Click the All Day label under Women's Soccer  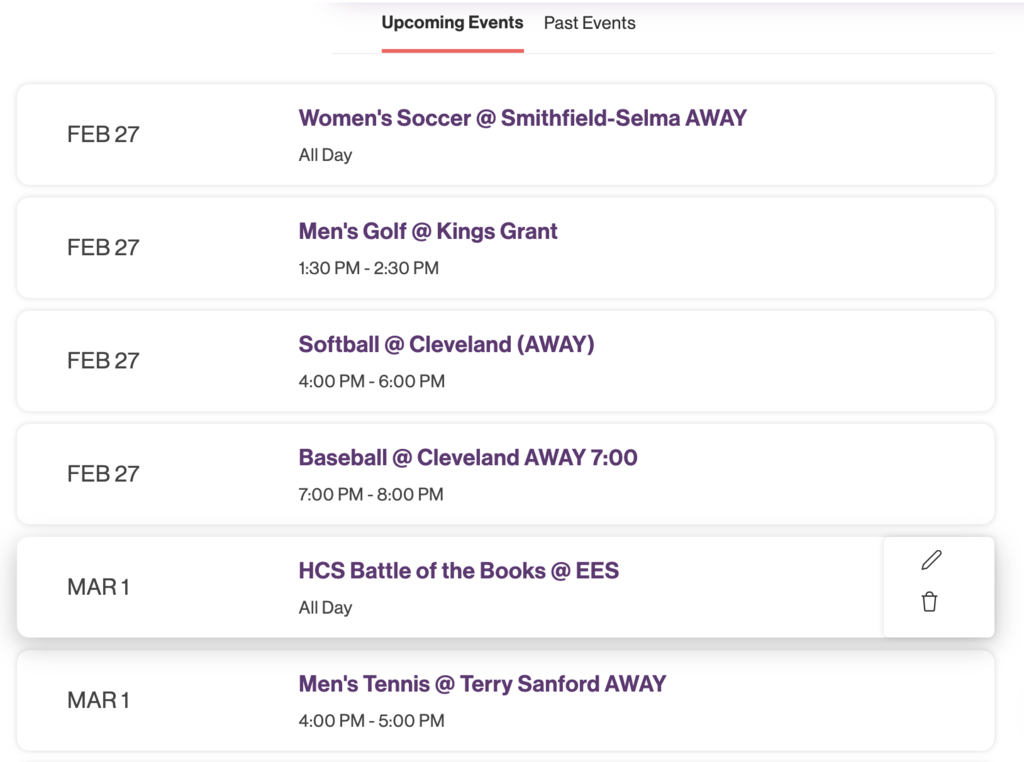pos(325,154)
